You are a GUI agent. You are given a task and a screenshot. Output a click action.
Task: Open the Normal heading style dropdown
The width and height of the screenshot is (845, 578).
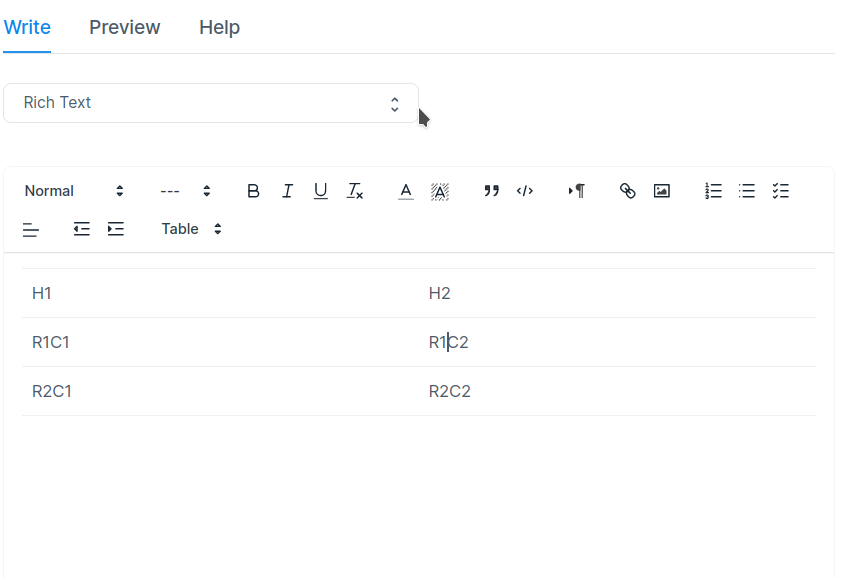coord(74,191)
